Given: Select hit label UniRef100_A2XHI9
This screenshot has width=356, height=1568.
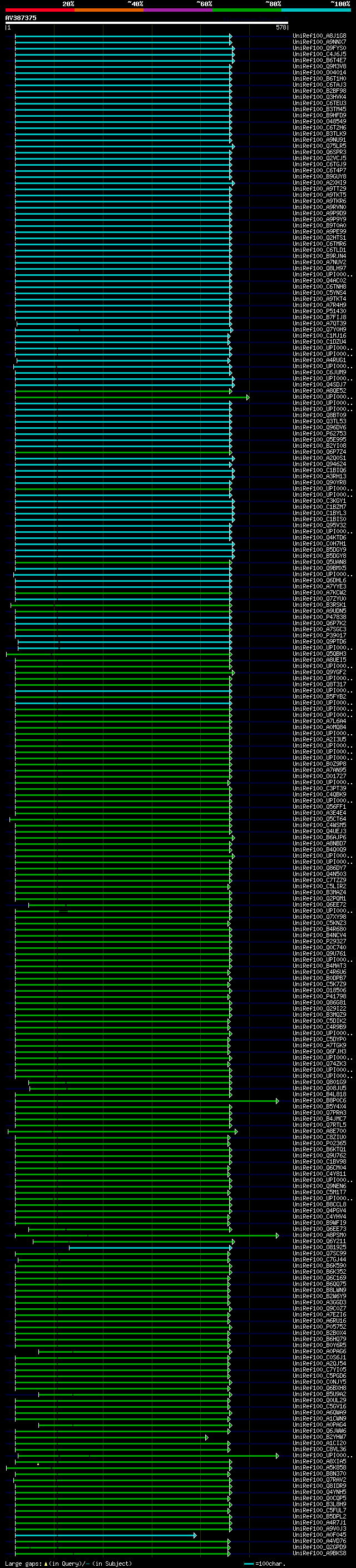Looking at the screenshot, I should 319,182.
